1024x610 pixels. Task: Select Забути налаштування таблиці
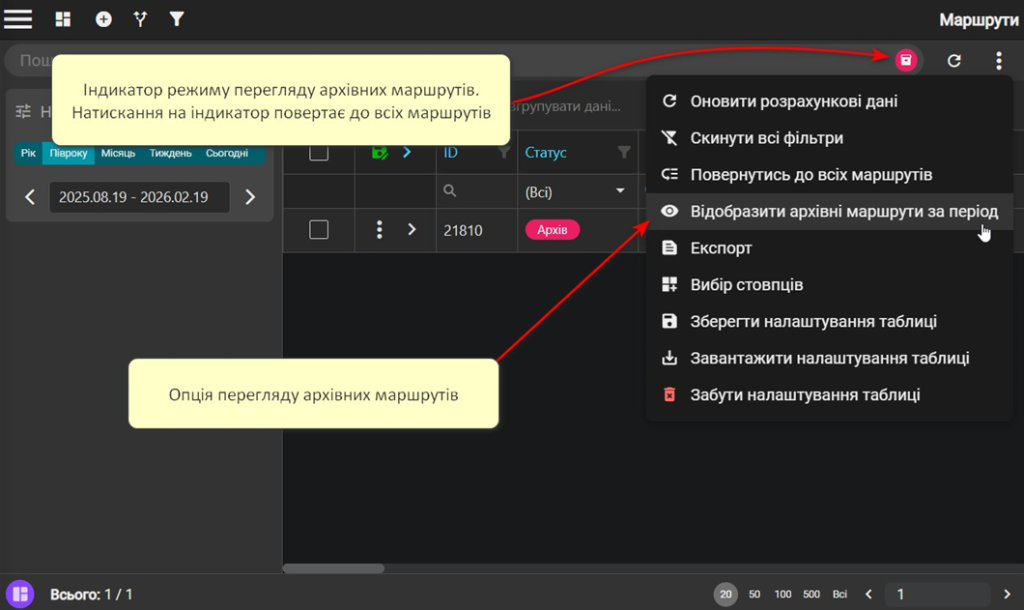(829, 394)
